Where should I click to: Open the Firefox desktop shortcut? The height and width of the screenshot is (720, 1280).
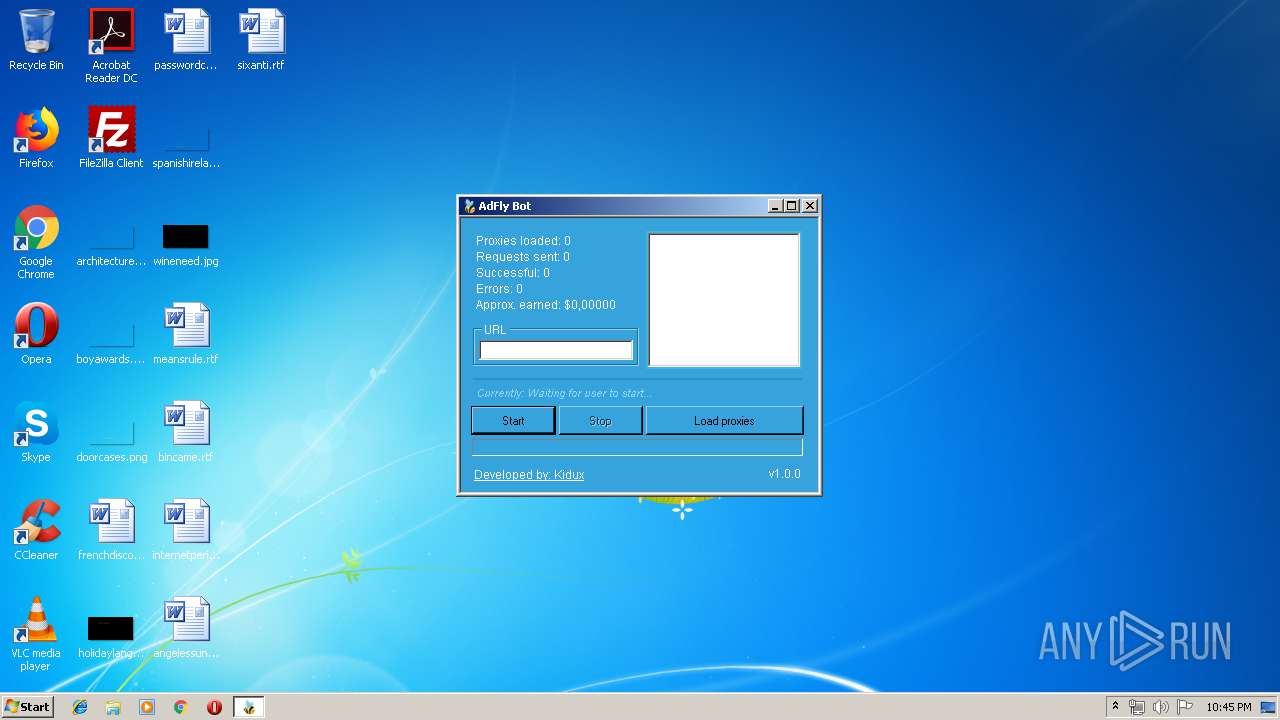click(36, 138)
